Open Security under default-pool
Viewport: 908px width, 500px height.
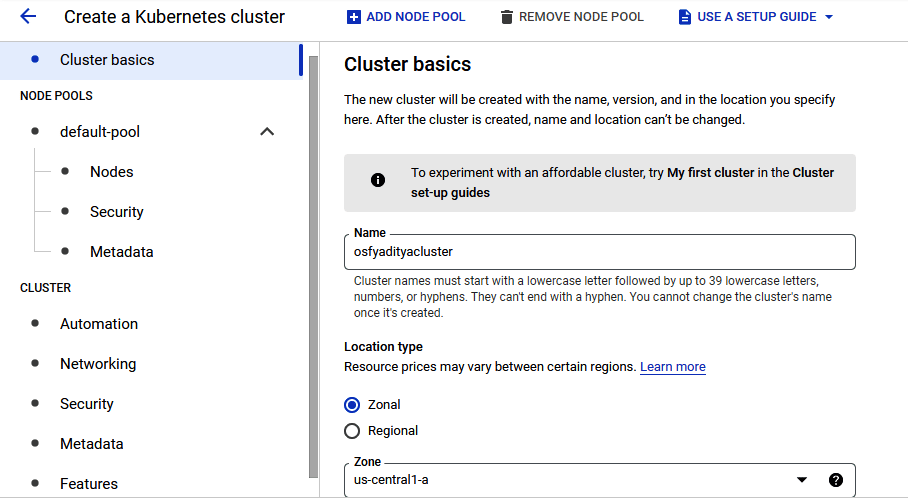[116, 212]
